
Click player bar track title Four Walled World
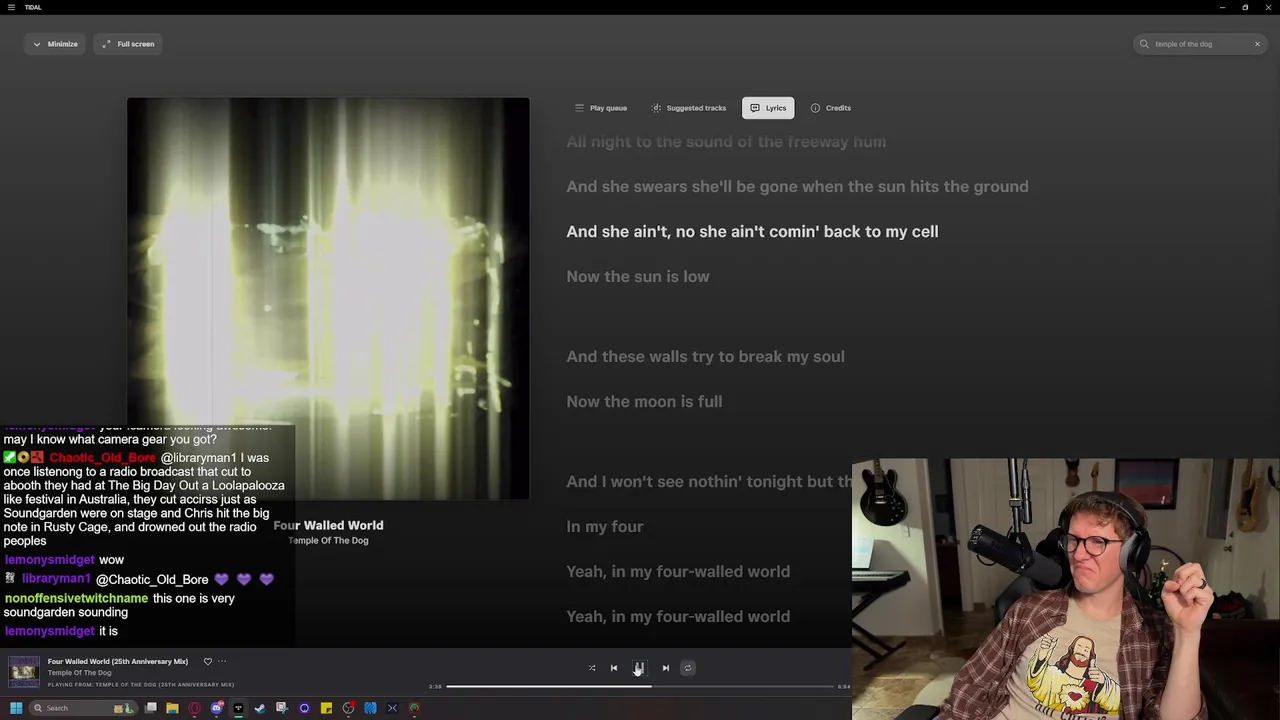(x=118, y=661)
